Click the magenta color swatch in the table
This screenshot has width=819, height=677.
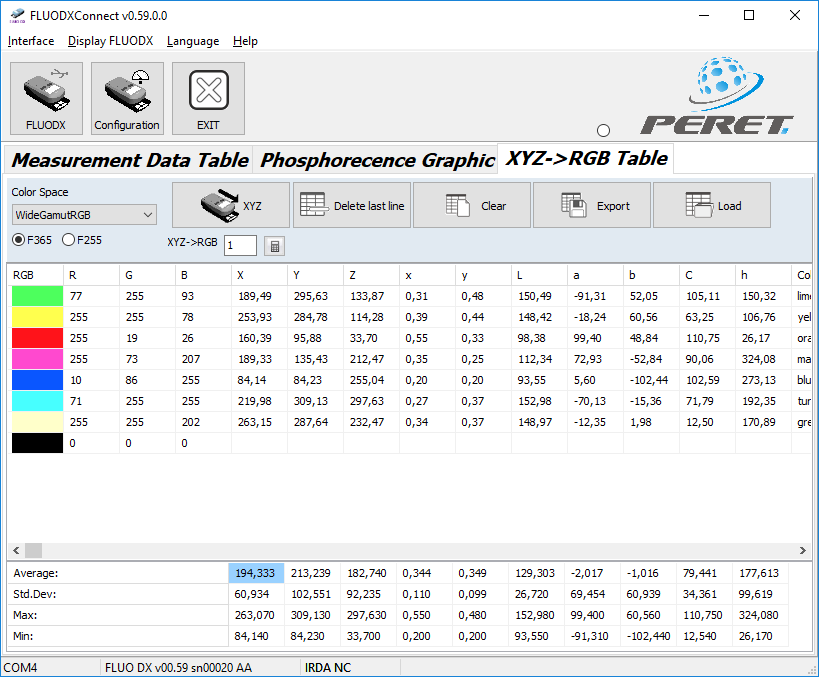[x=37, y=359]
